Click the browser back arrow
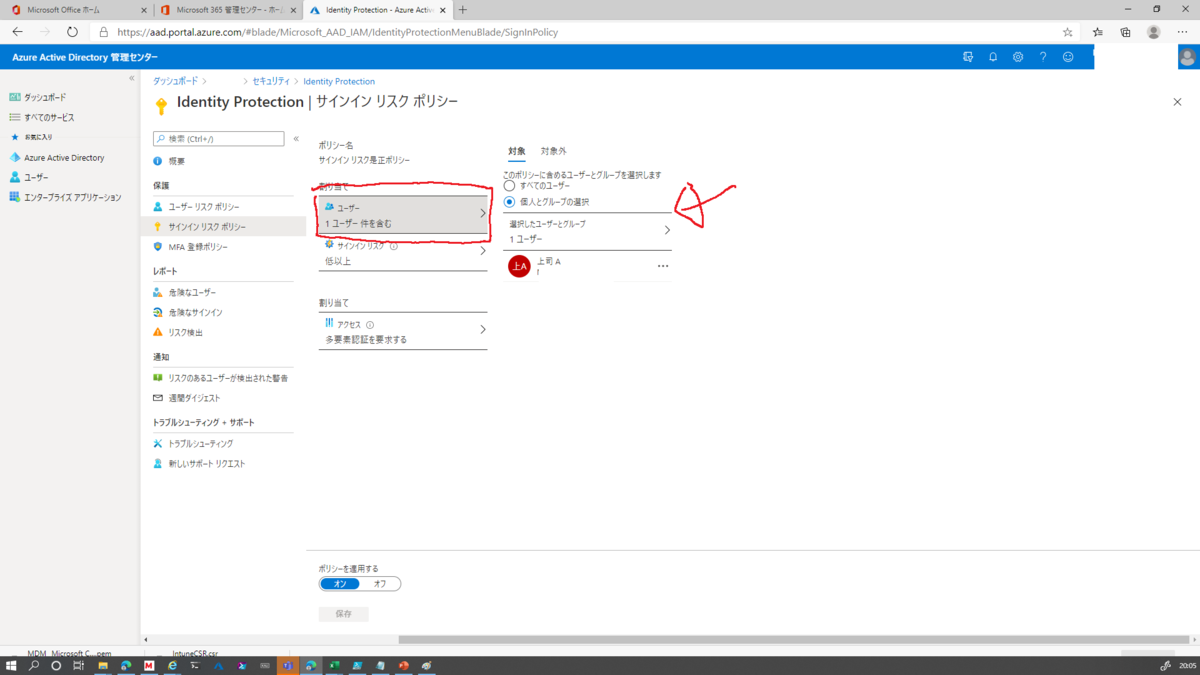 tap(17, 32)
